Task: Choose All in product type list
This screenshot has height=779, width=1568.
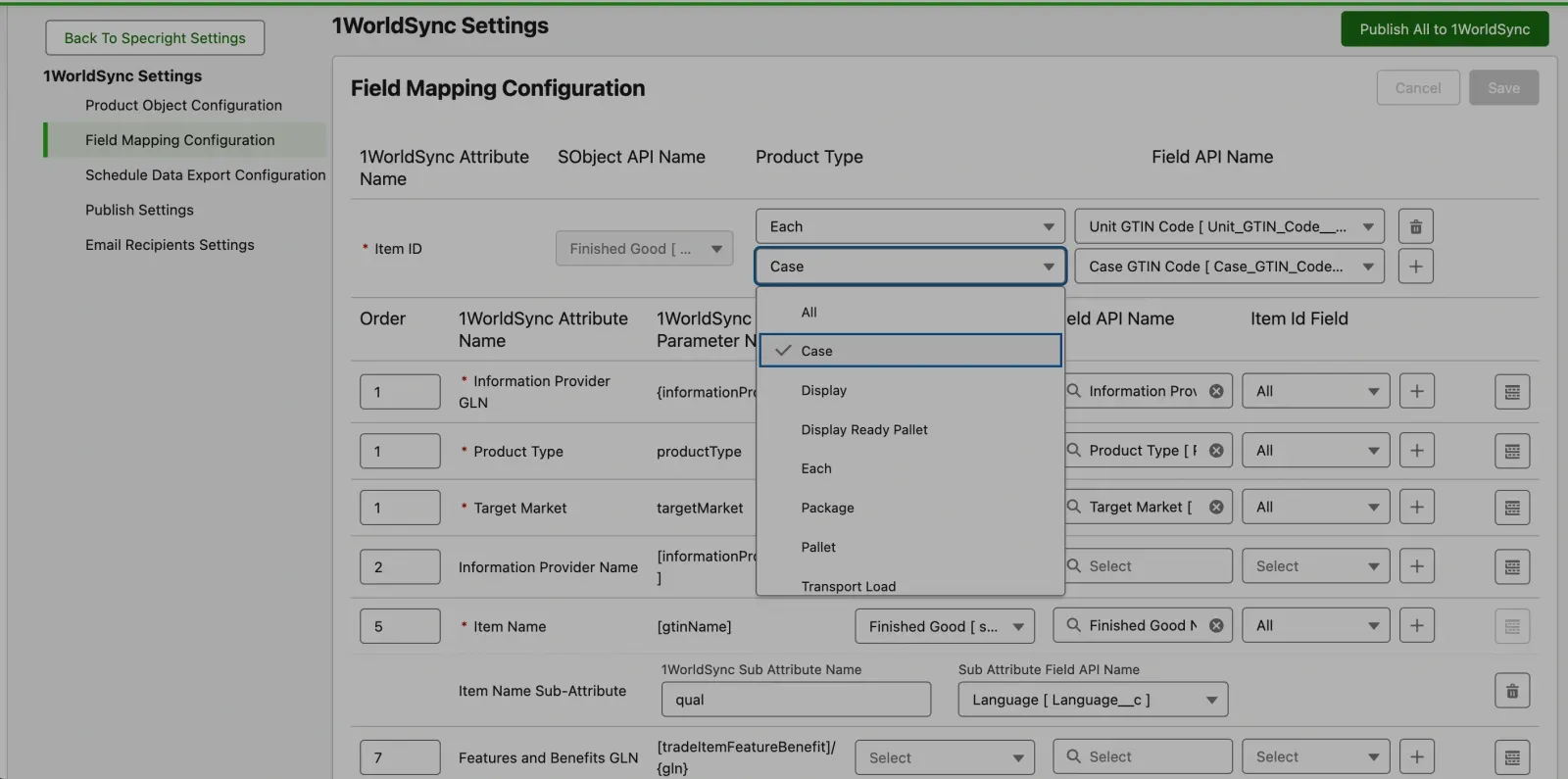Action: point(910,313)
